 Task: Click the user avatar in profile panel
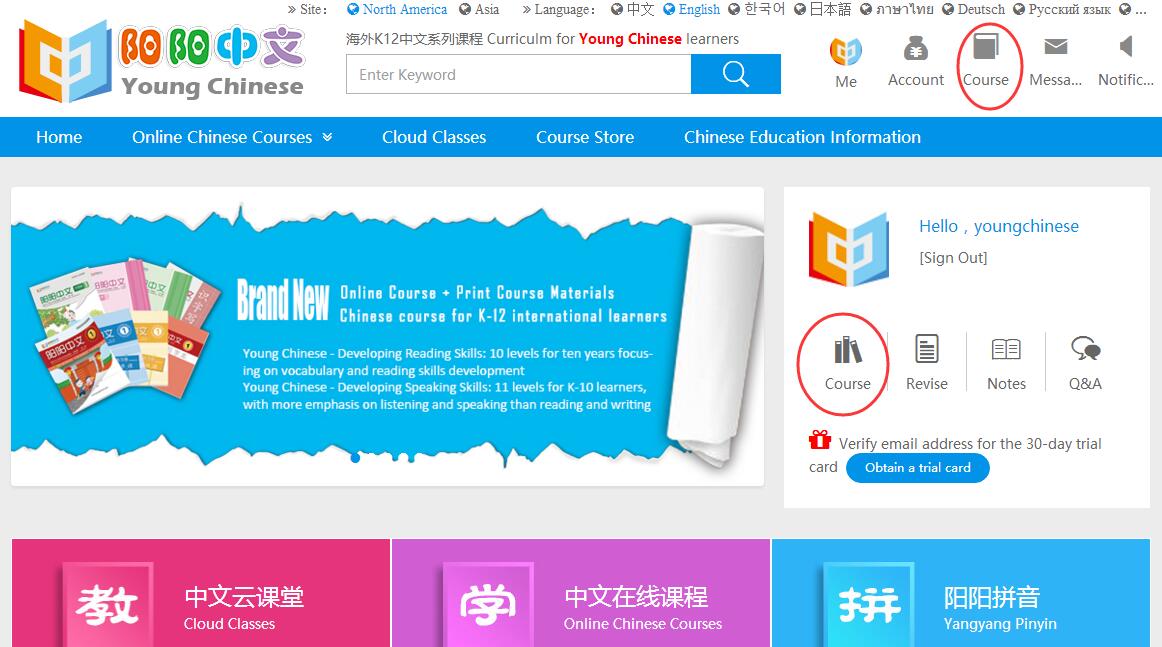pyautogui.click(x=849, y=249)
